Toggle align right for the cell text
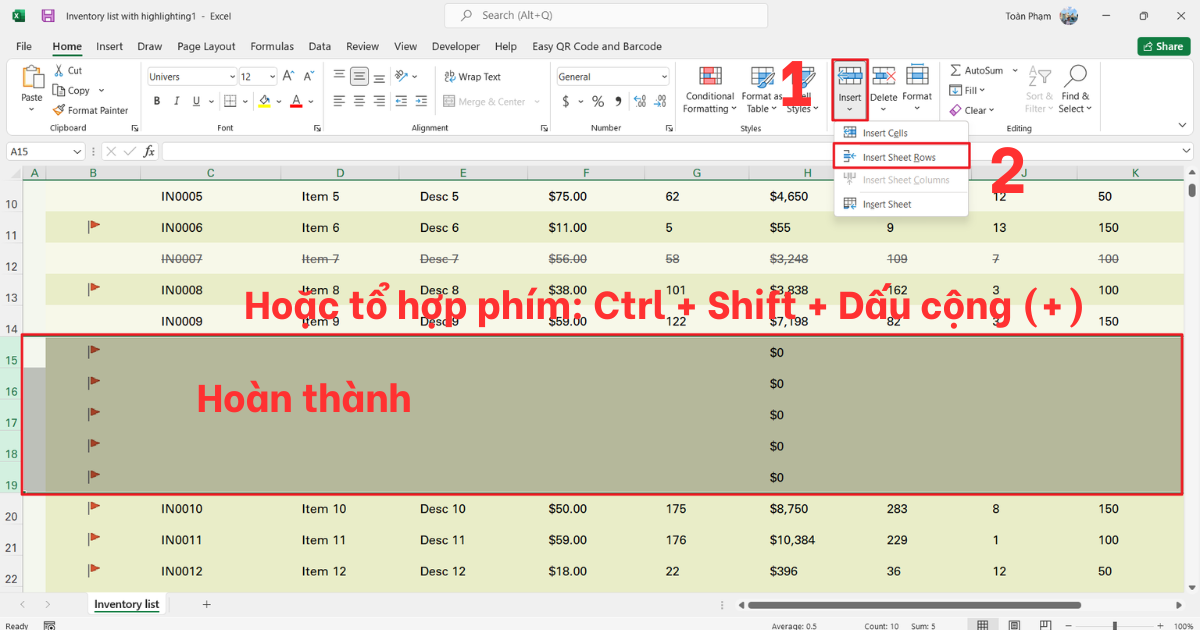1200x630 pixels. point(378,101)
